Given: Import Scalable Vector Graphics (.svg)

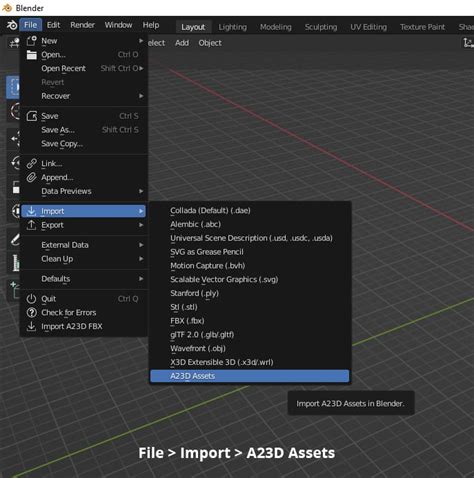Looking at the screenshot, I should [x=250, y=279].
